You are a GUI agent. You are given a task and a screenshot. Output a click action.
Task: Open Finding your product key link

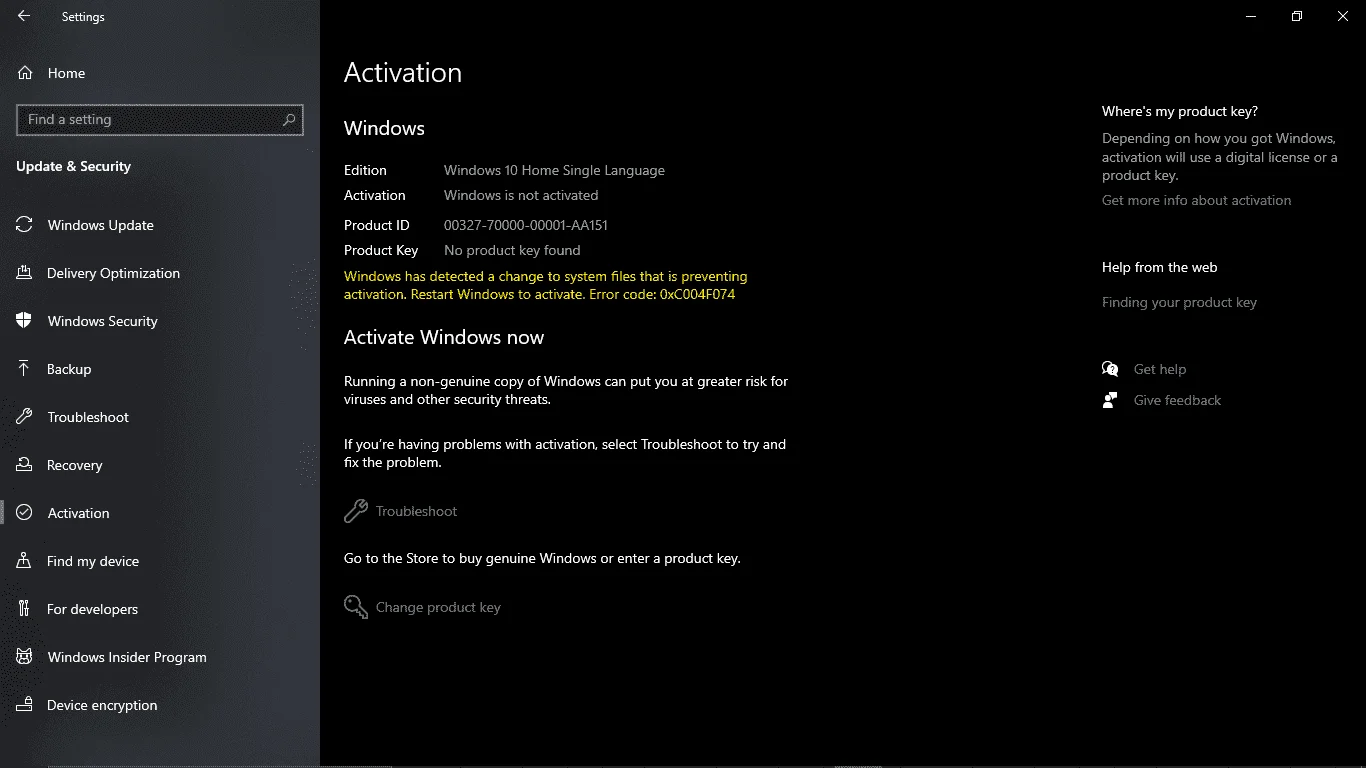point(1179,302)
